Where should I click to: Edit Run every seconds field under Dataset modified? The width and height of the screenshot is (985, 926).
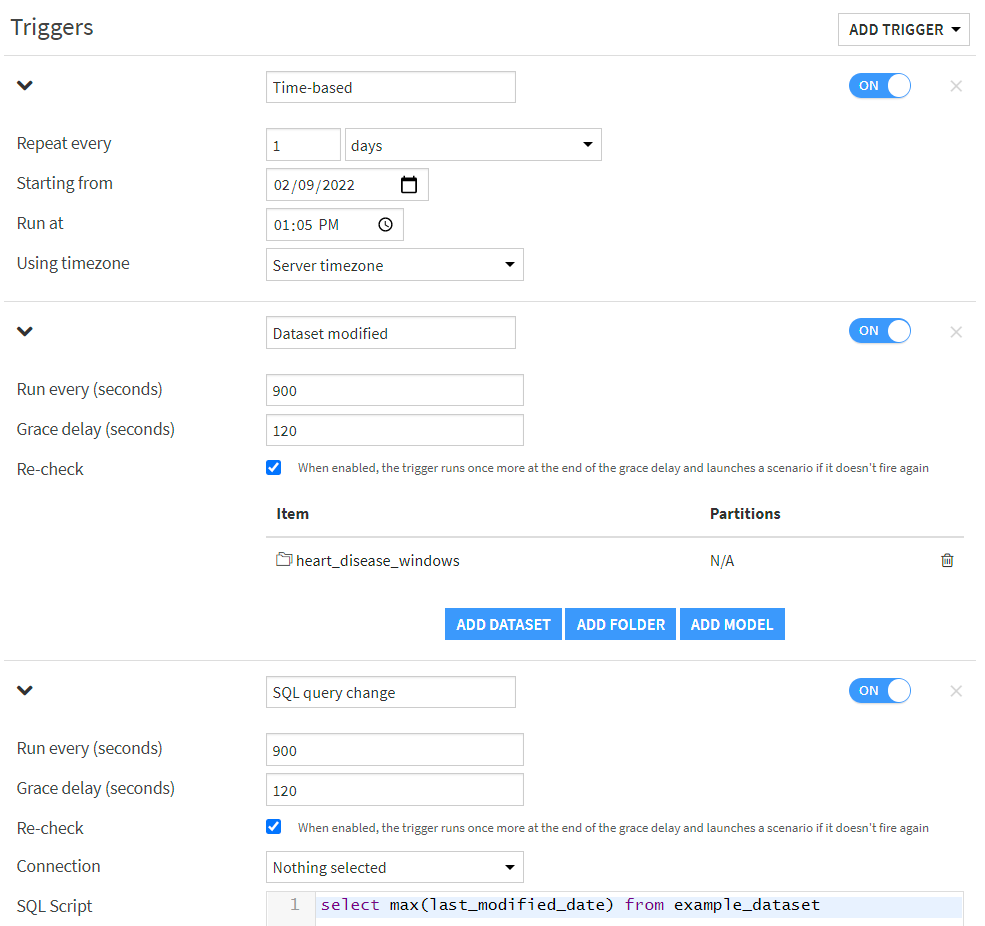tap(395, 390)
